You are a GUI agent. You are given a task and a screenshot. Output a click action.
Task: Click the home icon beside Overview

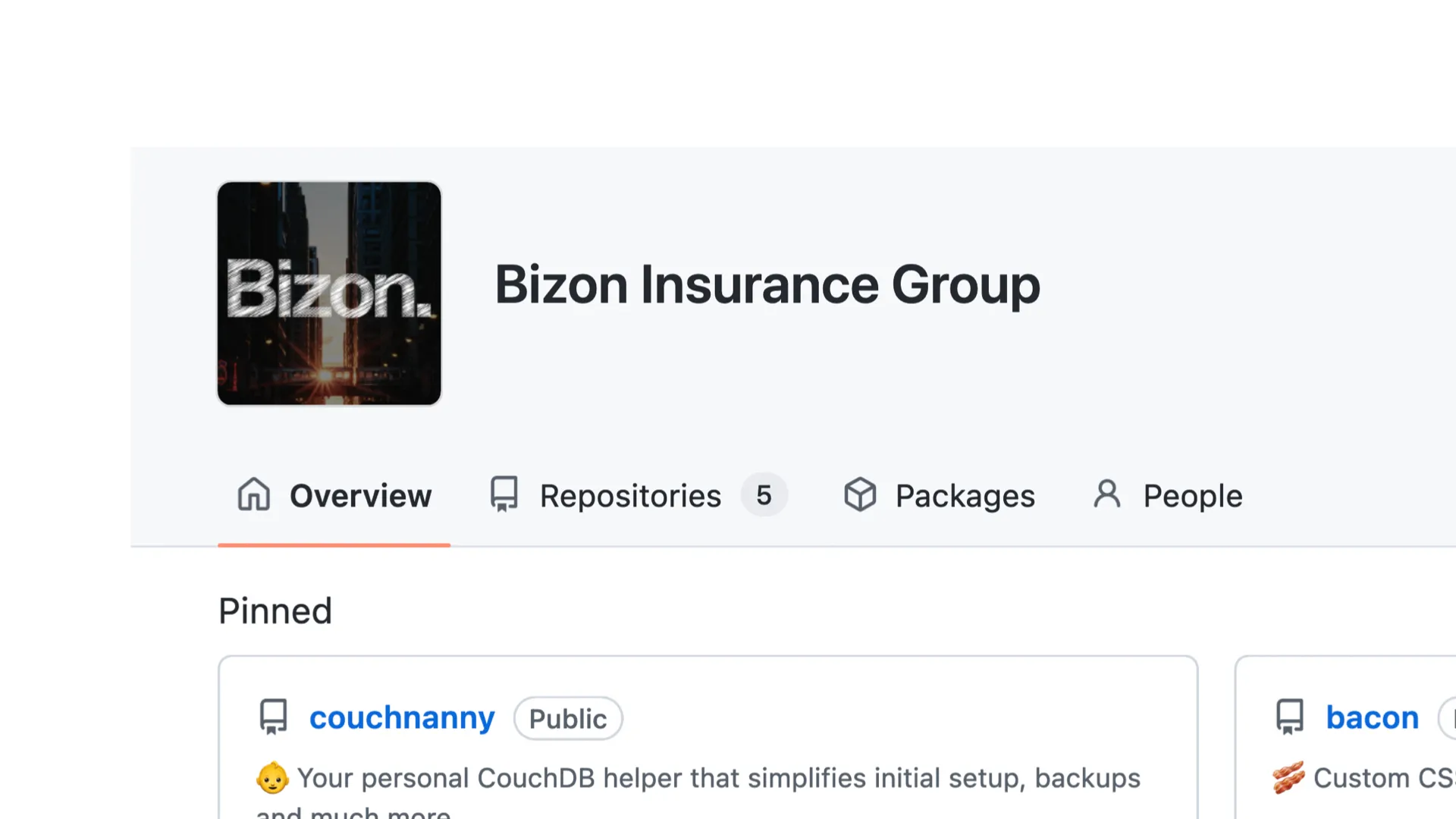(x=253, y=494)
